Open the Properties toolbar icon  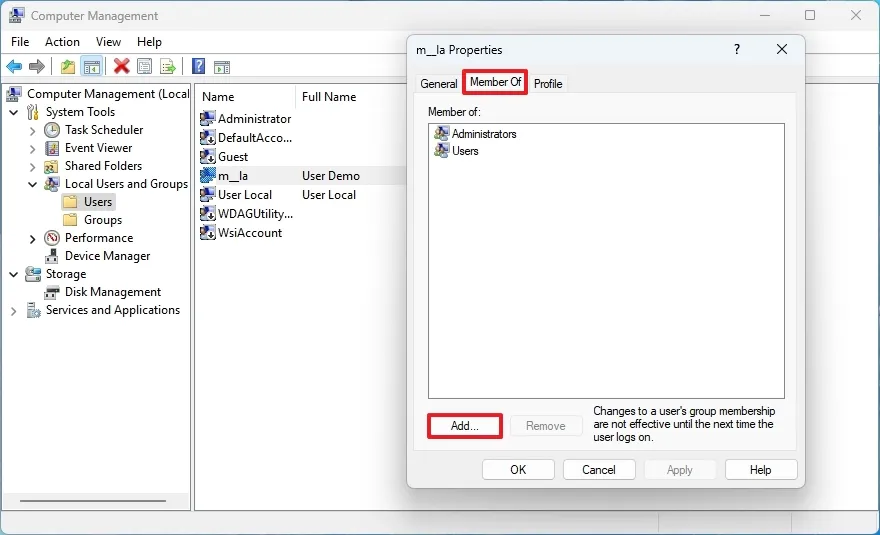tap(144, 67)
